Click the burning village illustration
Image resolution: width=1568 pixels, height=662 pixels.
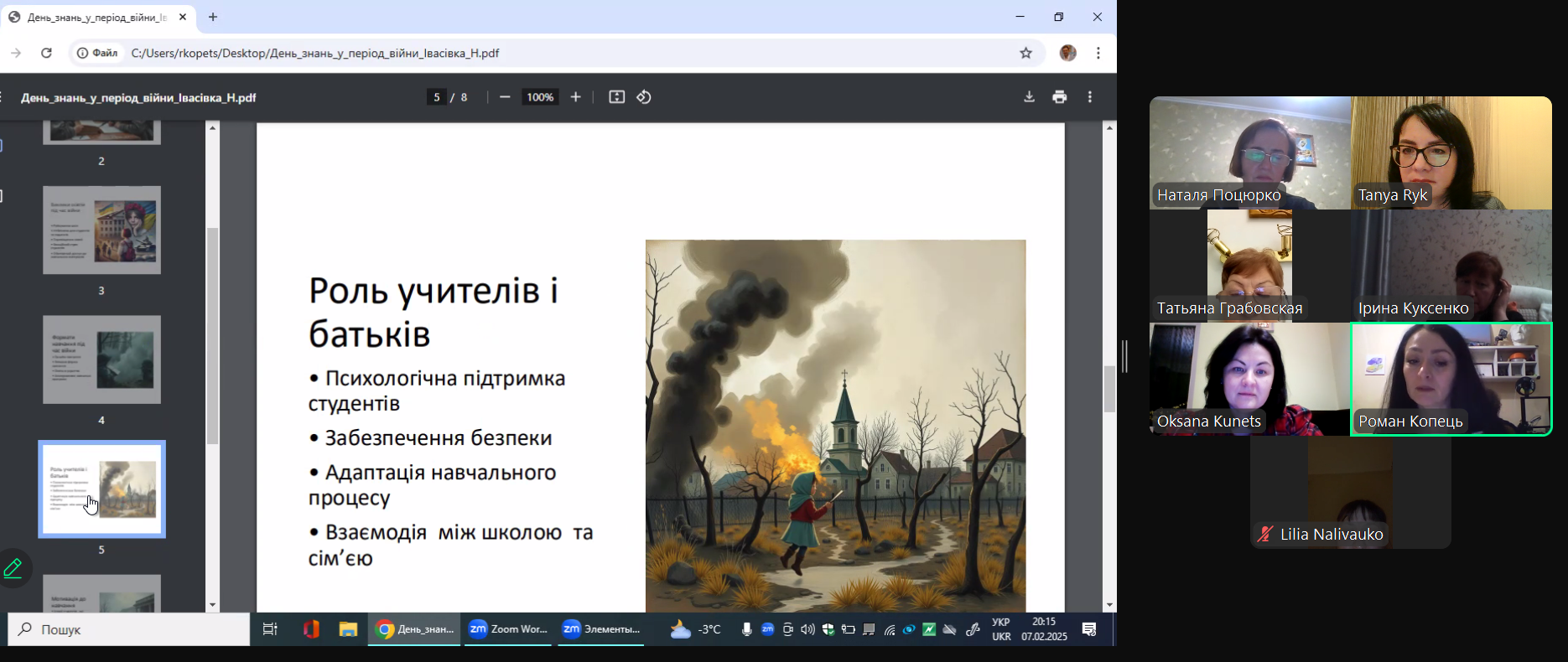(835, 426)
